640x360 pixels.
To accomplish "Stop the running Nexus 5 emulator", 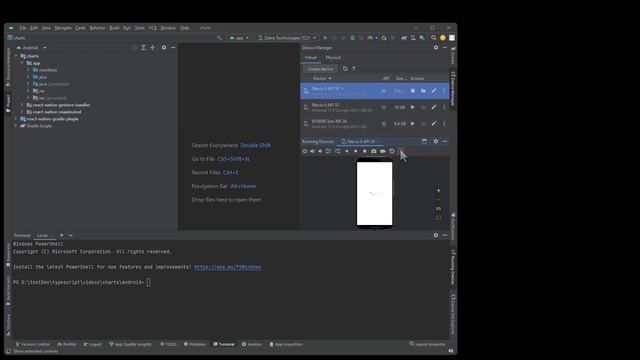I will (413, 91).
